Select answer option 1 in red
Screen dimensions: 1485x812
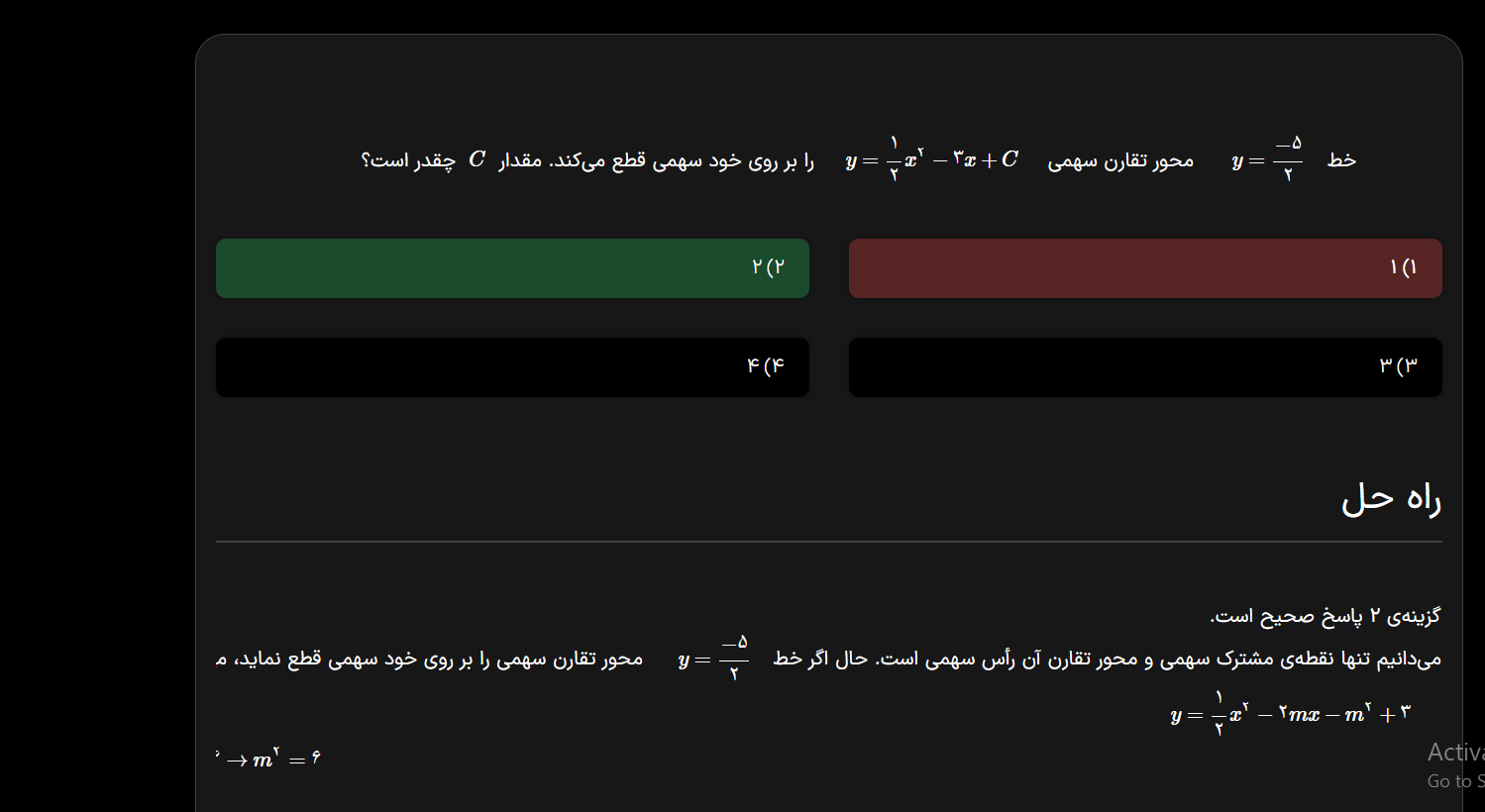point(1144,268)
